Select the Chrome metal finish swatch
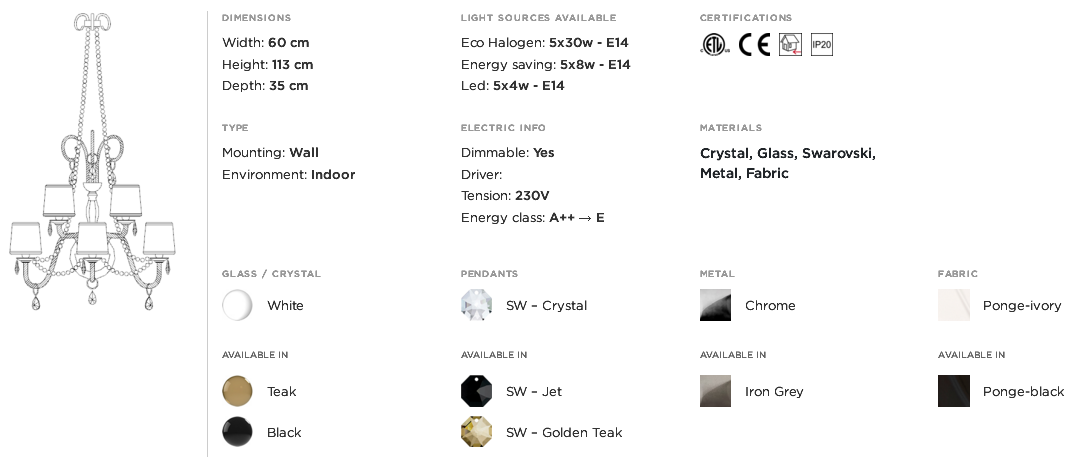The height and width of the screenshot is (457, 1076). point(715,305)
